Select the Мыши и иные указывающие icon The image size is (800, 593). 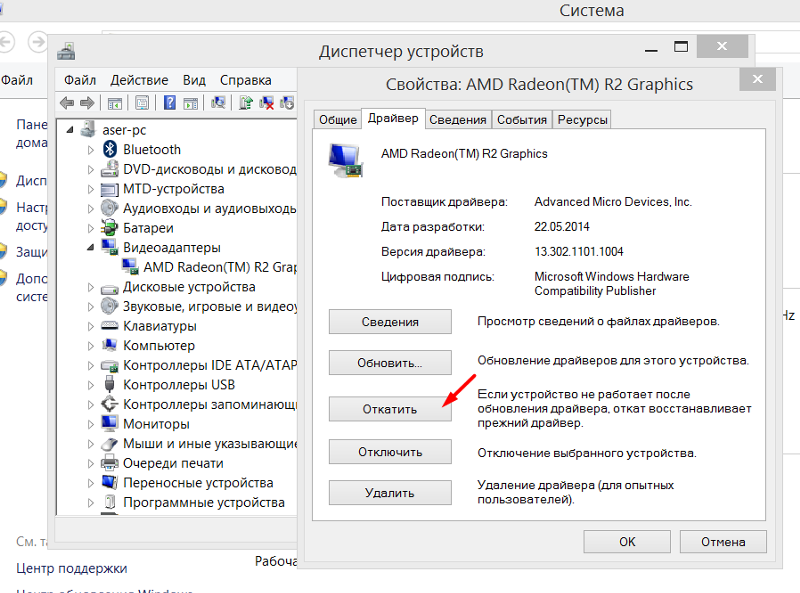[110, 443]
